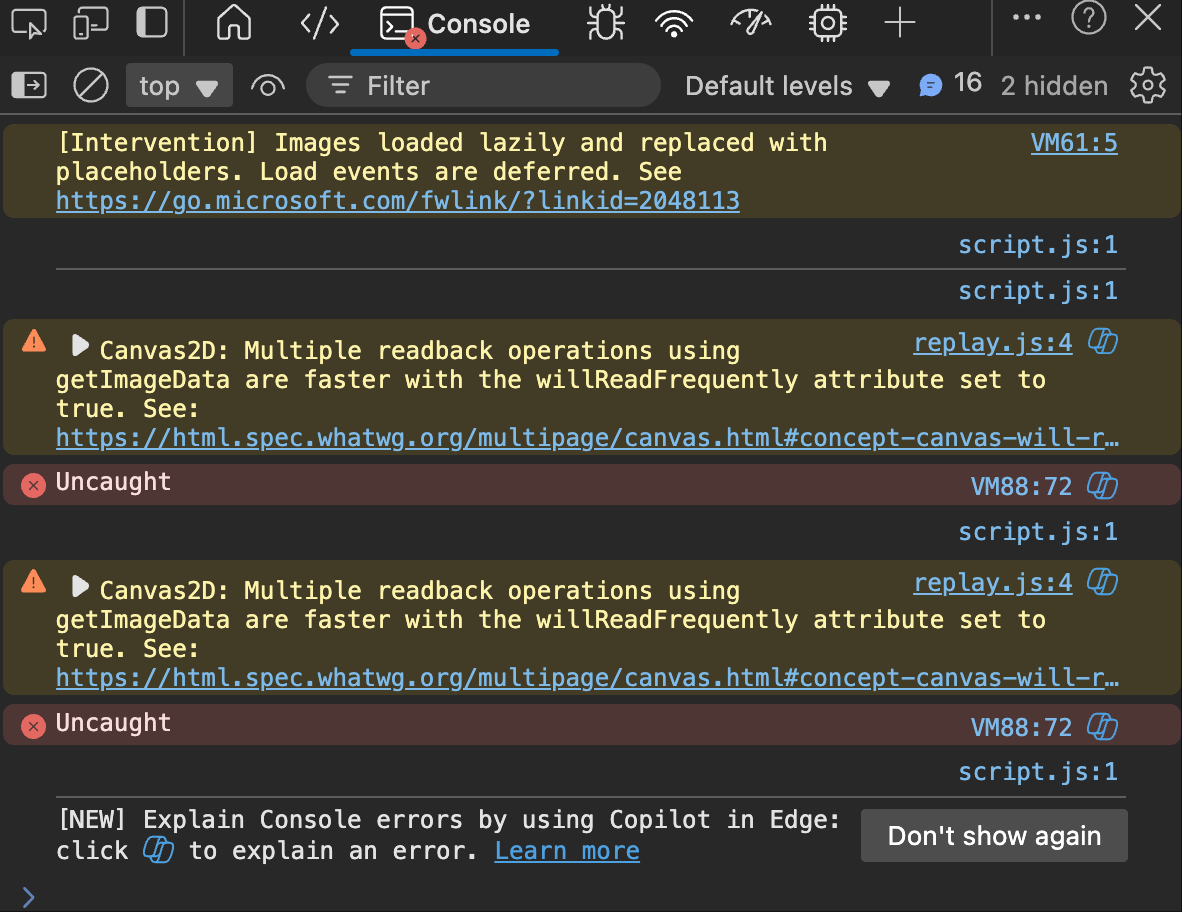The height and width of the screenshot is (912, 1182).
Task: Expand the first Canvas2D warning message
Action: [81, 346]
